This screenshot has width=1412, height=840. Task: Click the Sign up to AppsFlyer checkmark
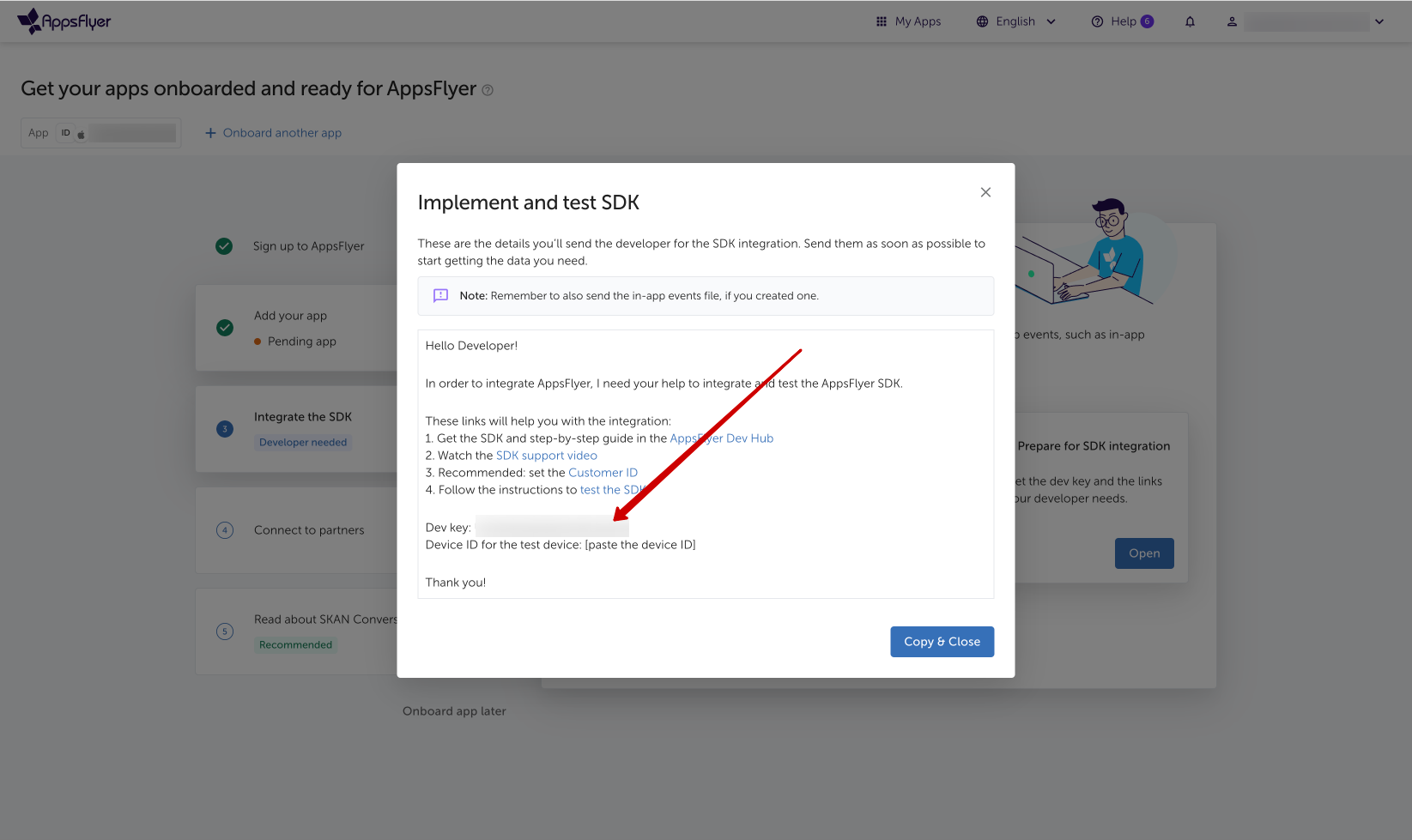pos(224,246)
